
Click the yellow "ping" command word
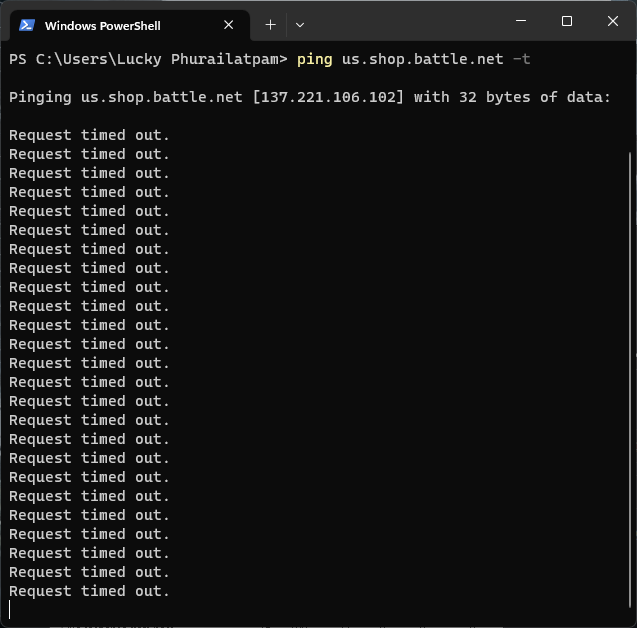314,59
